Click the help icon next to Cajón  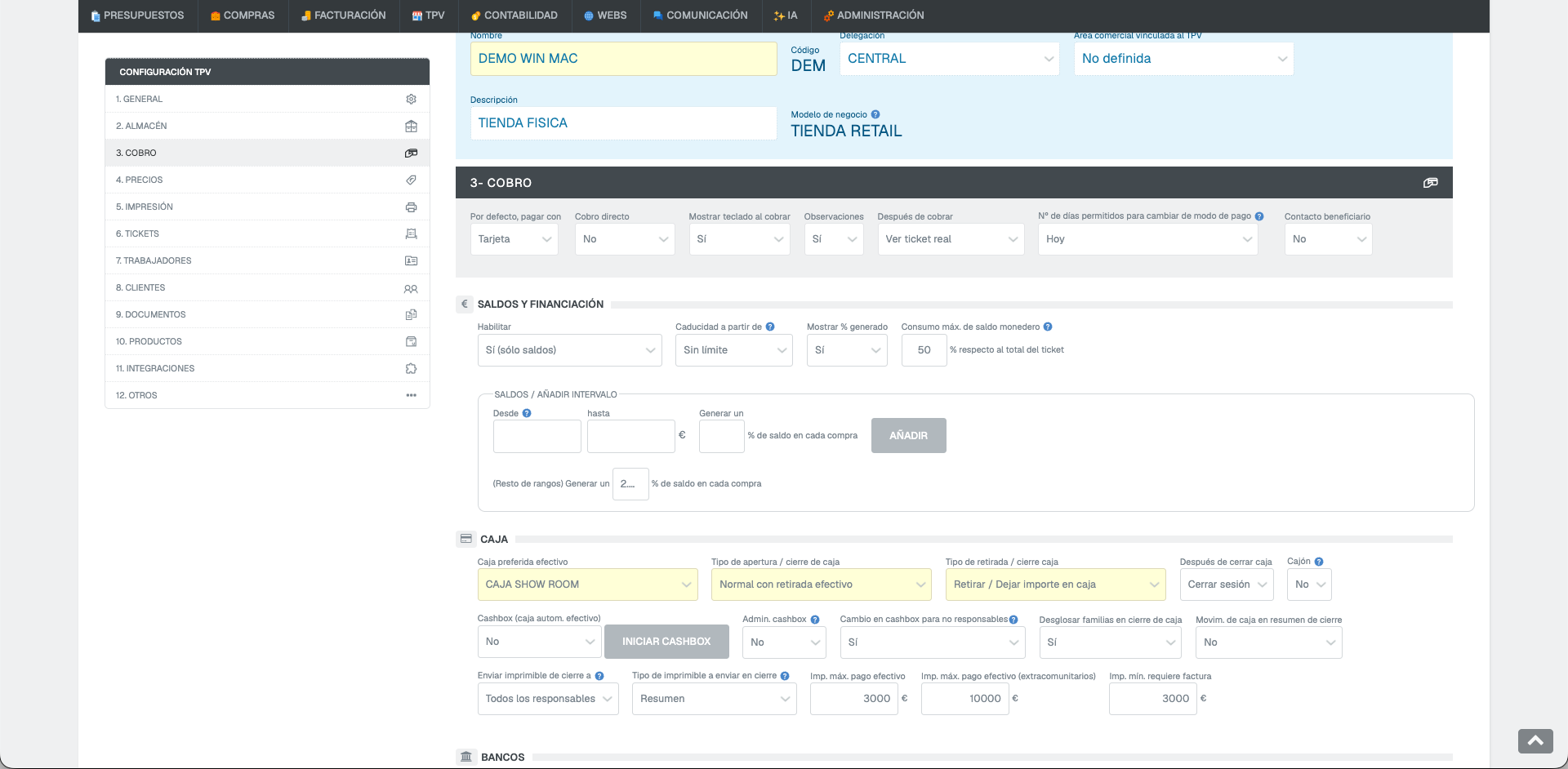click(1319, 562)
